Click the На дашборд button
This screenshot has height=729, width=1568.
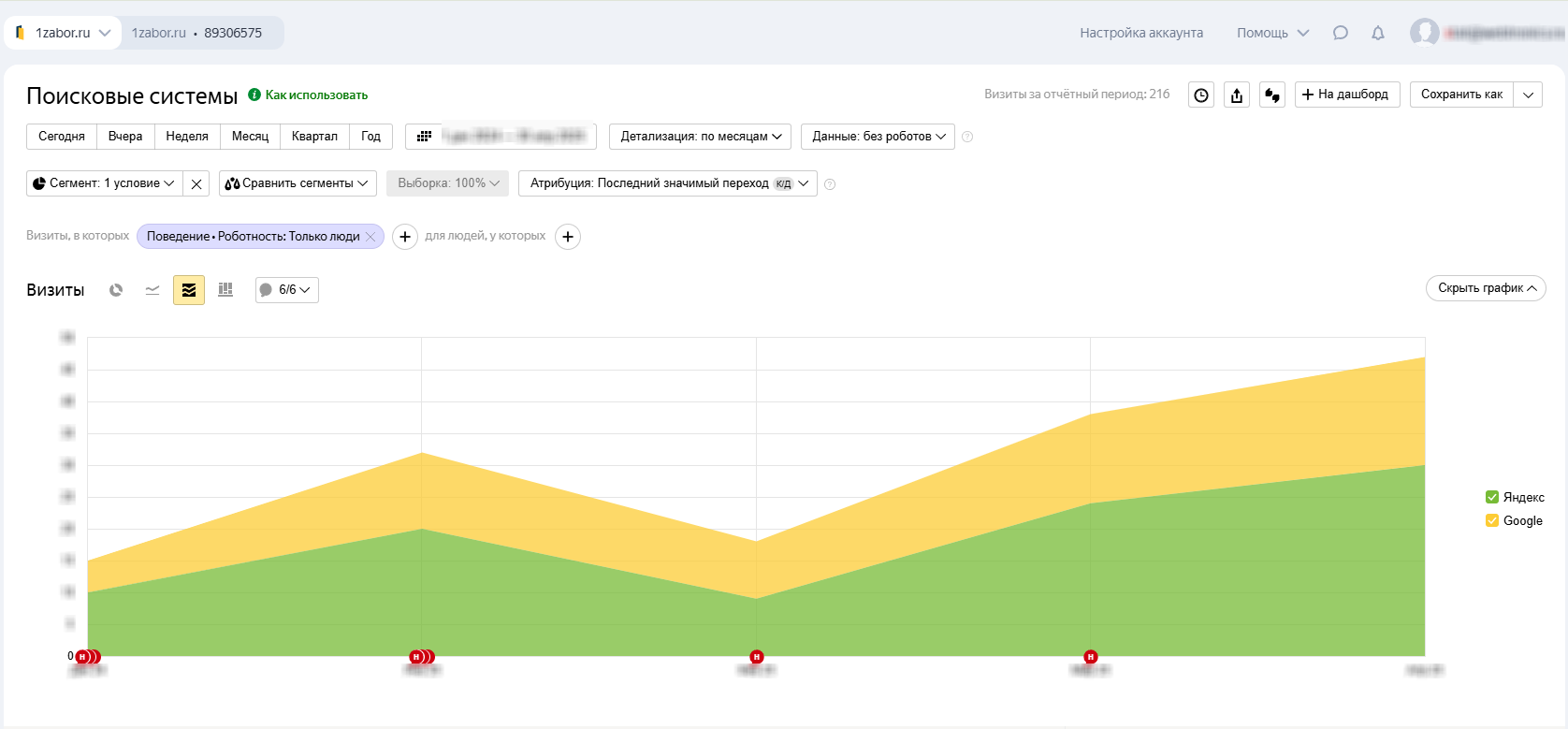point(1347,95)
